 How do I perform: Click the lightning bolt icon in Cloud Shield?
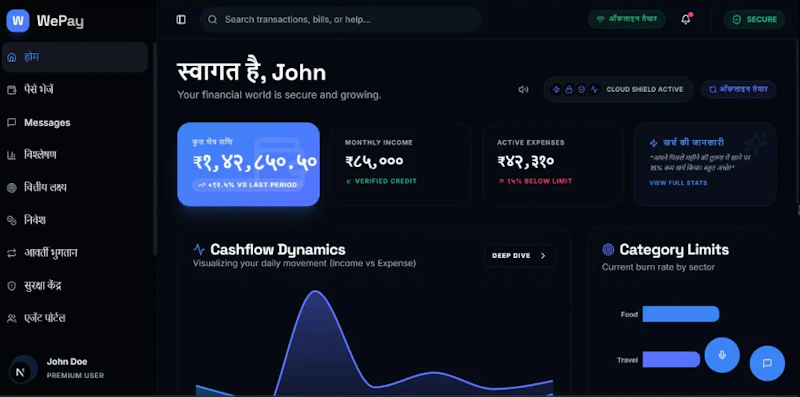(x=556, y=90)
